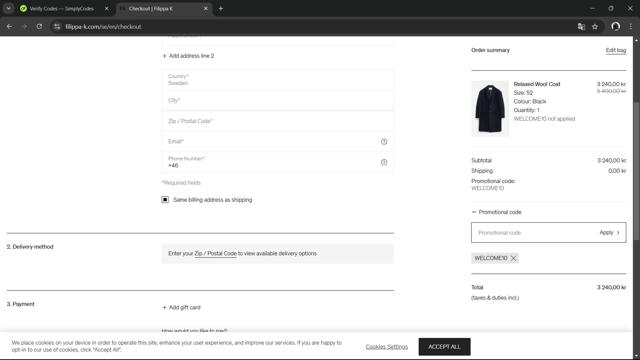Click the browser forward arrow

(x=24, y=27)
